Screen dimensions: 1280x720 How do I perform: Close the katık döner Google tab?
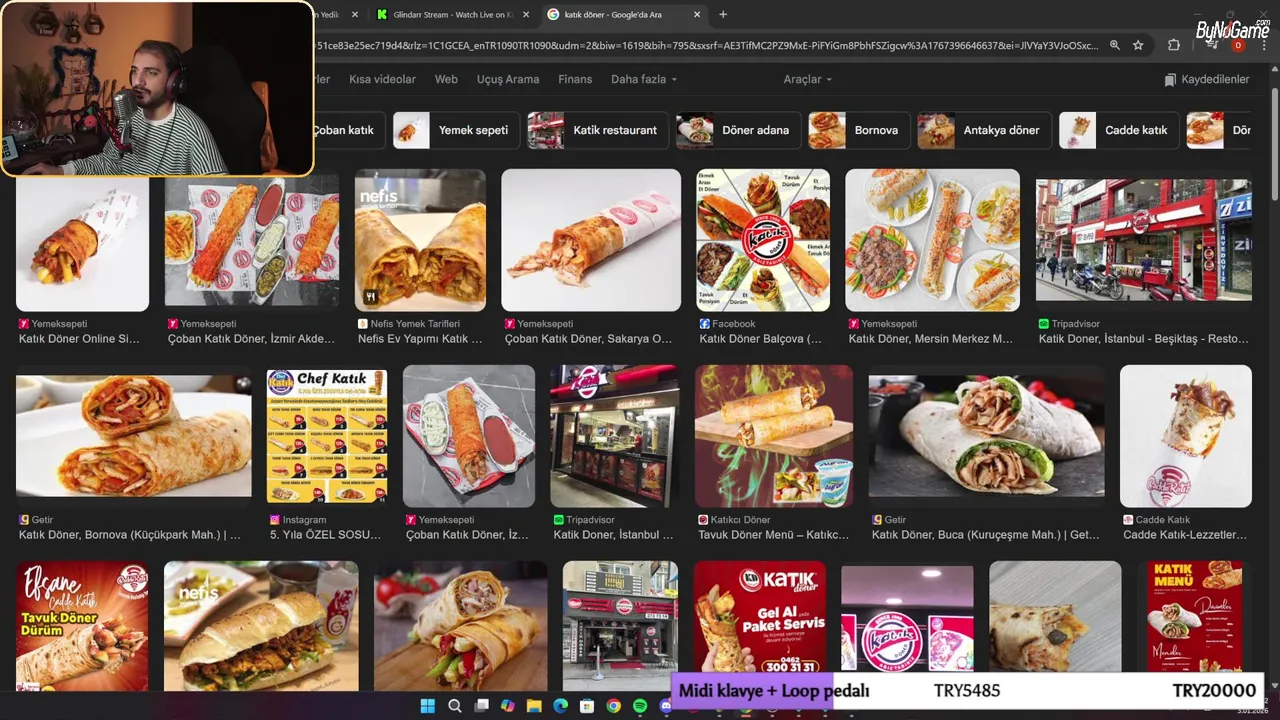pyautogui.click(x=697, y=14)
